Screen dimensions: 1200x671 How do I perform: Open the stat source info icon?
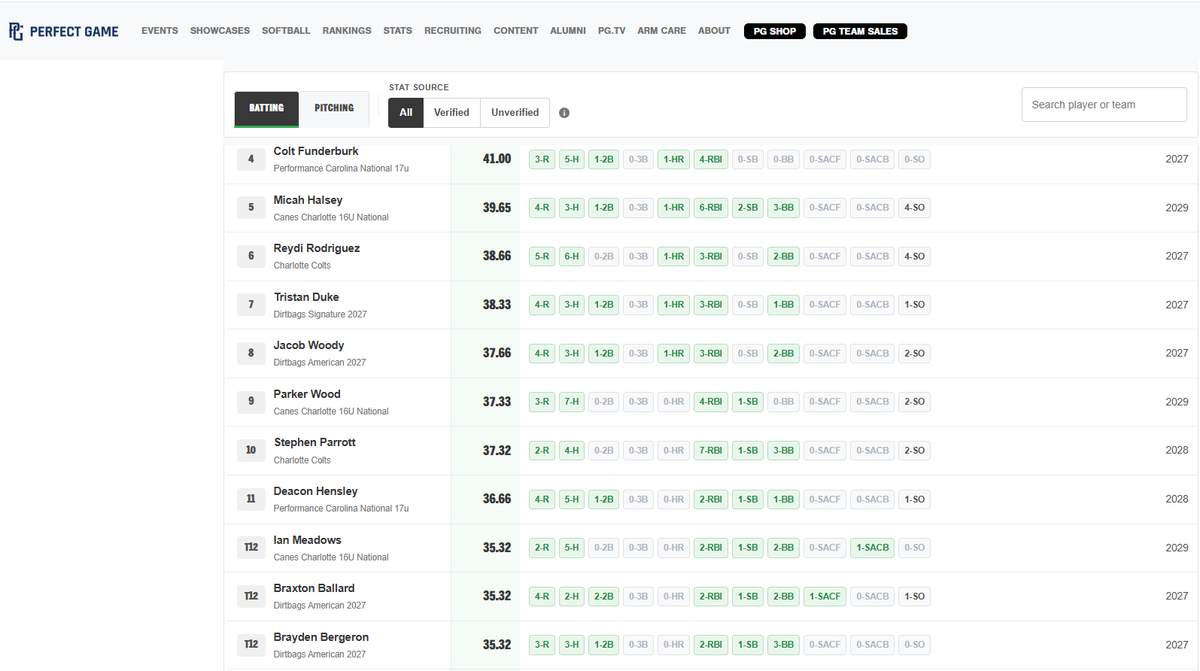(x=564, y=113)
